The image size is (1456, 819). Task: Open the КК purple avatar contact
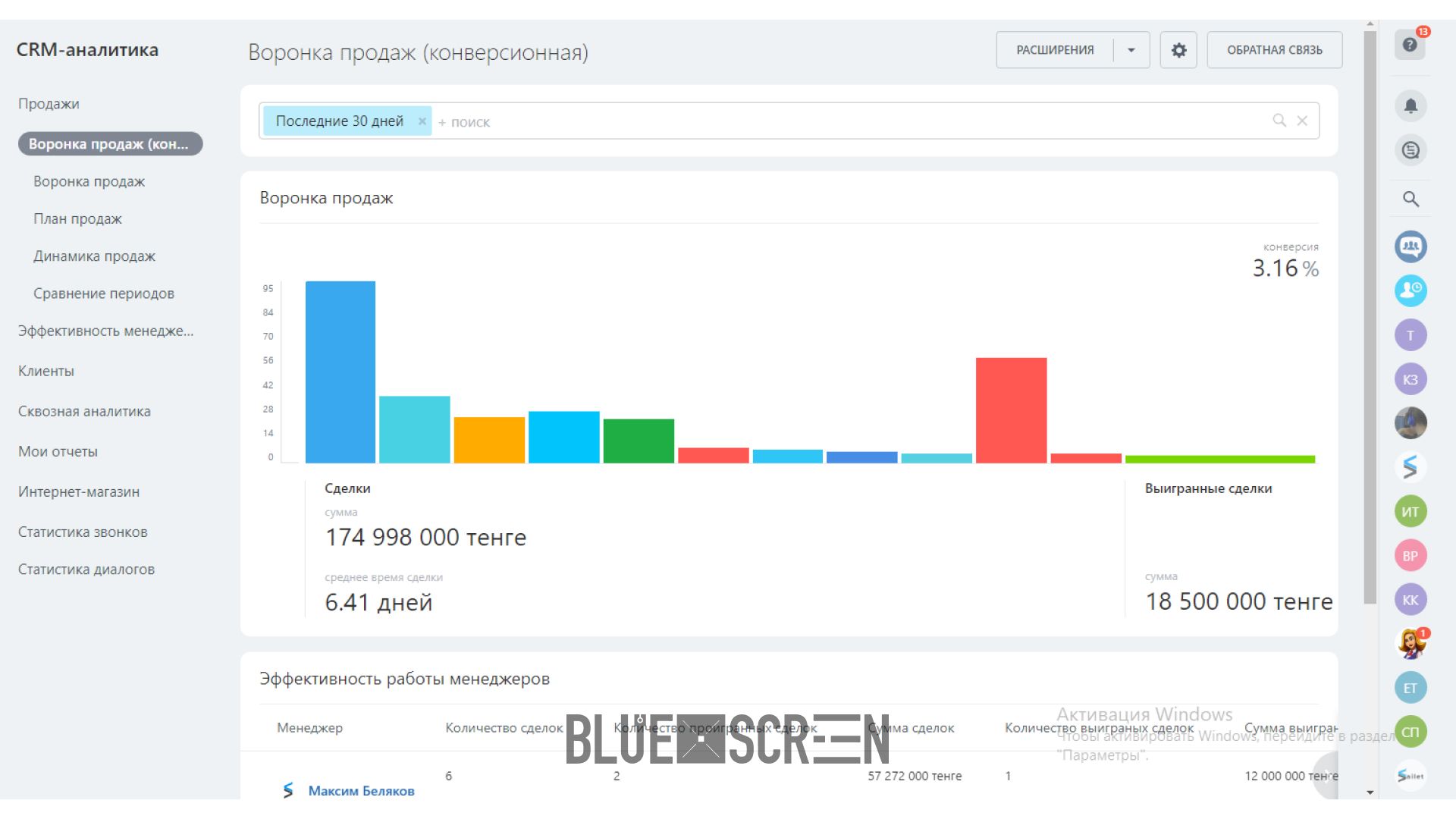[x=1410, y=600]
